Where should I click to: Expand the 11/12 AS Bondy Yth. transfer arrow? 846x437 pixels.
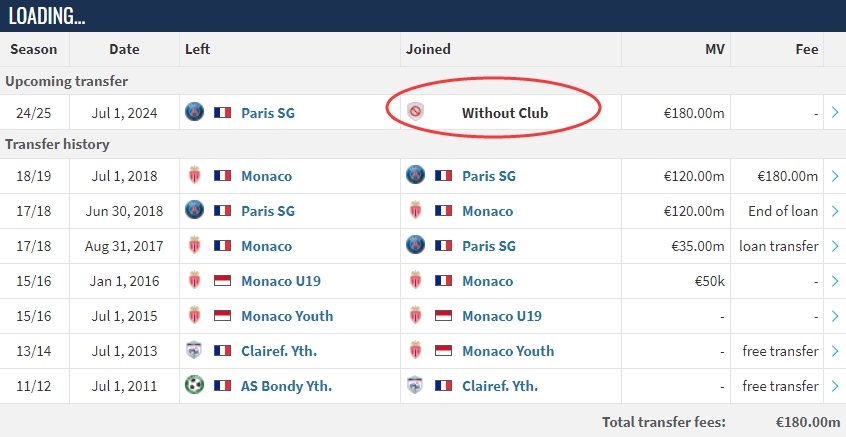coord(835,386)
